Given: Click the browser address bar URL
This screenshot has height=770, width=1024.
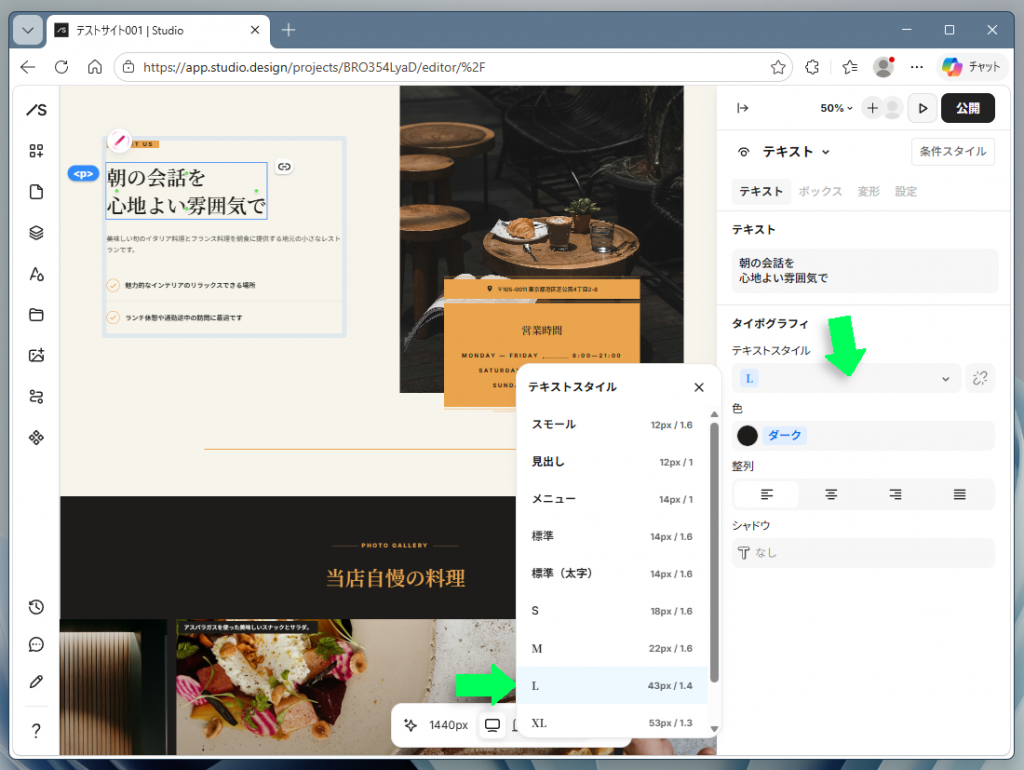Looking at the screenshot, I should (313, 67).
